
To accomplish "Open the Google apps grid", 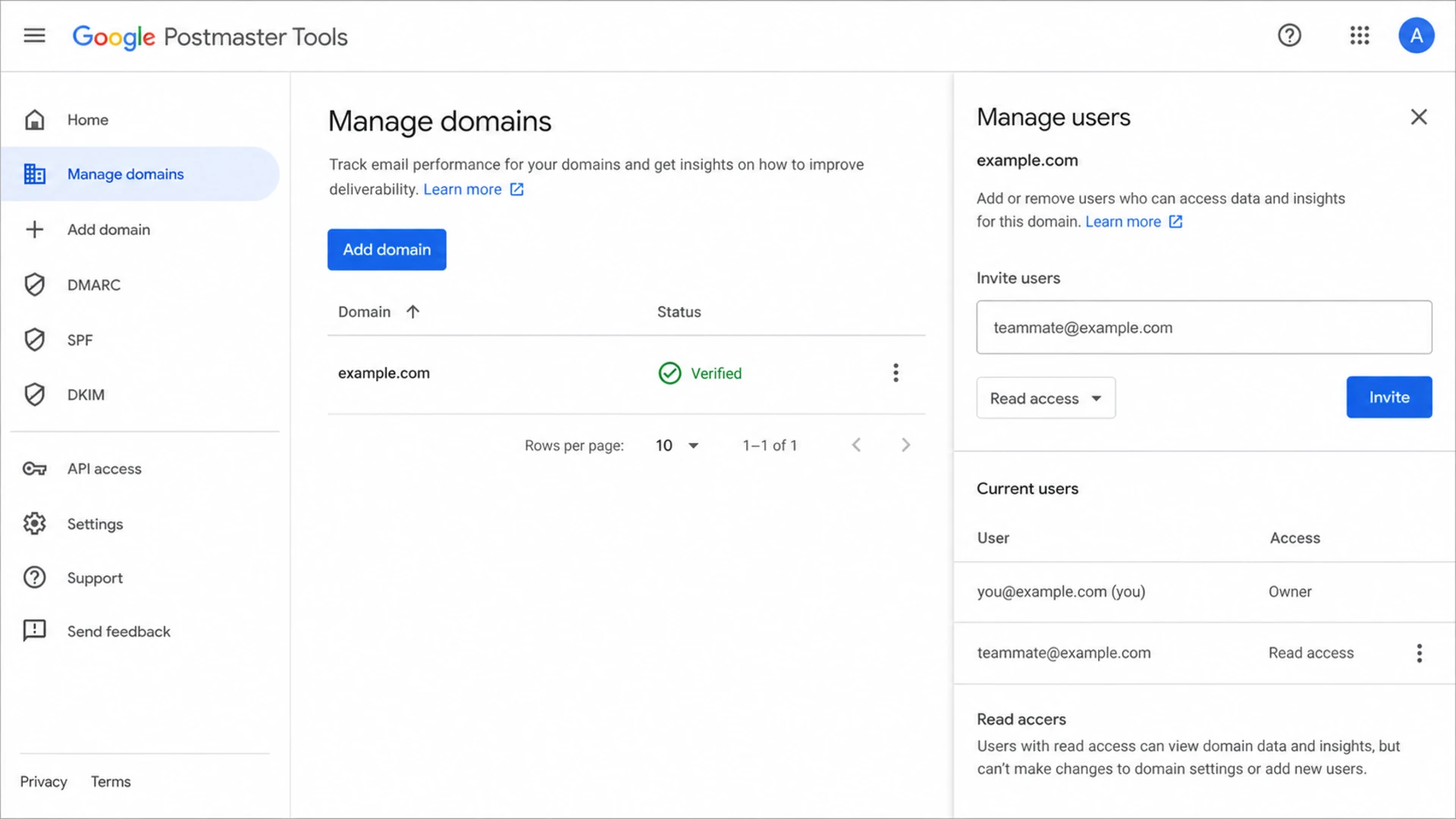I will (1360, 36).
